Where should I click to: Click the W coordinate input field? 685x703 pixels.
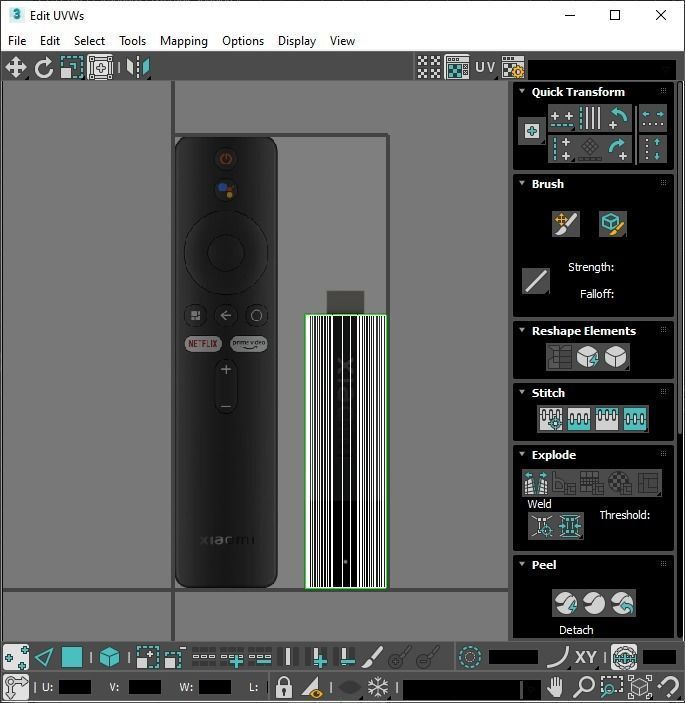215,687
